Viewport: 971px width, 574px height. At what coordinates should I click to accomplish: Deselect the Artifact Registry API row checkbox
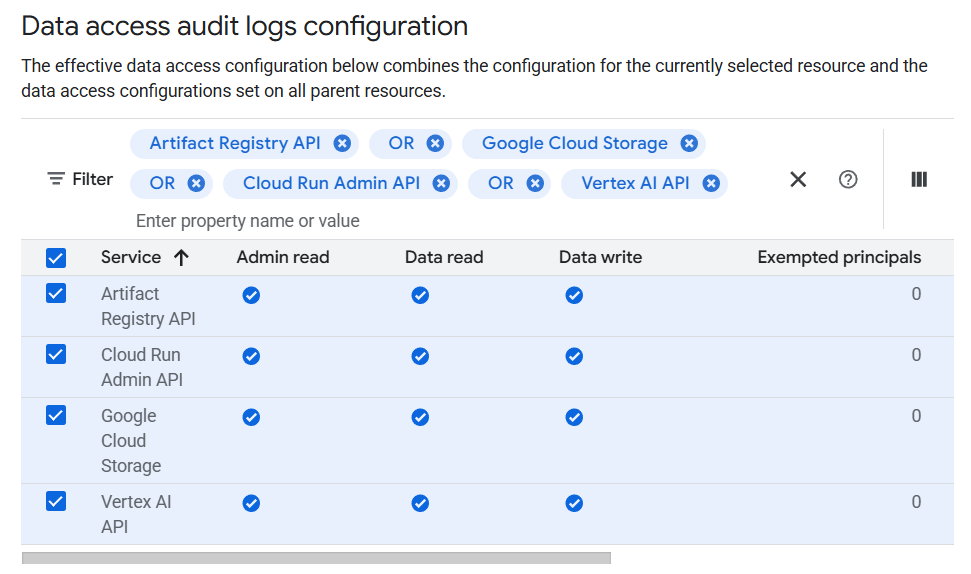56,294
